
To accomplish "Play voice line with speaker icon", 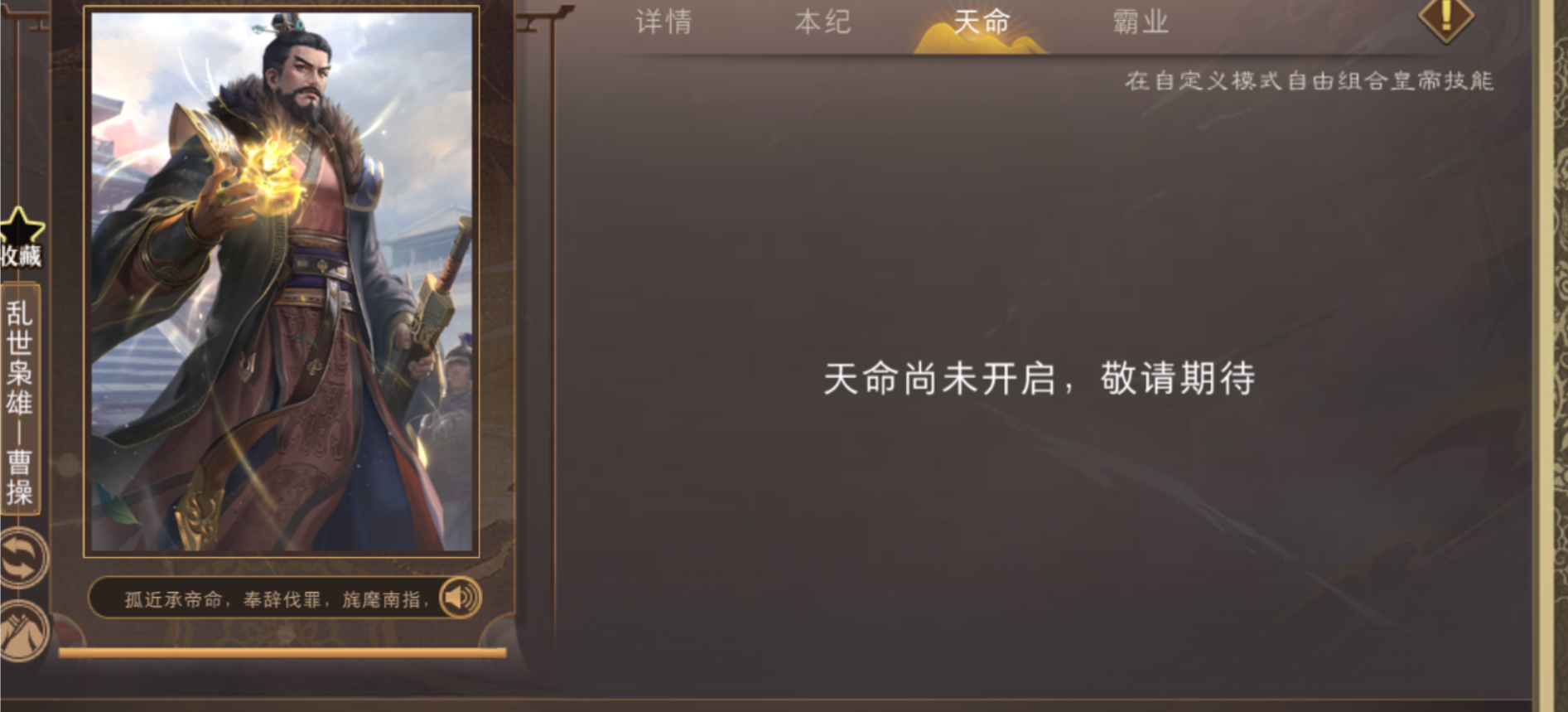I will point(460,598).
